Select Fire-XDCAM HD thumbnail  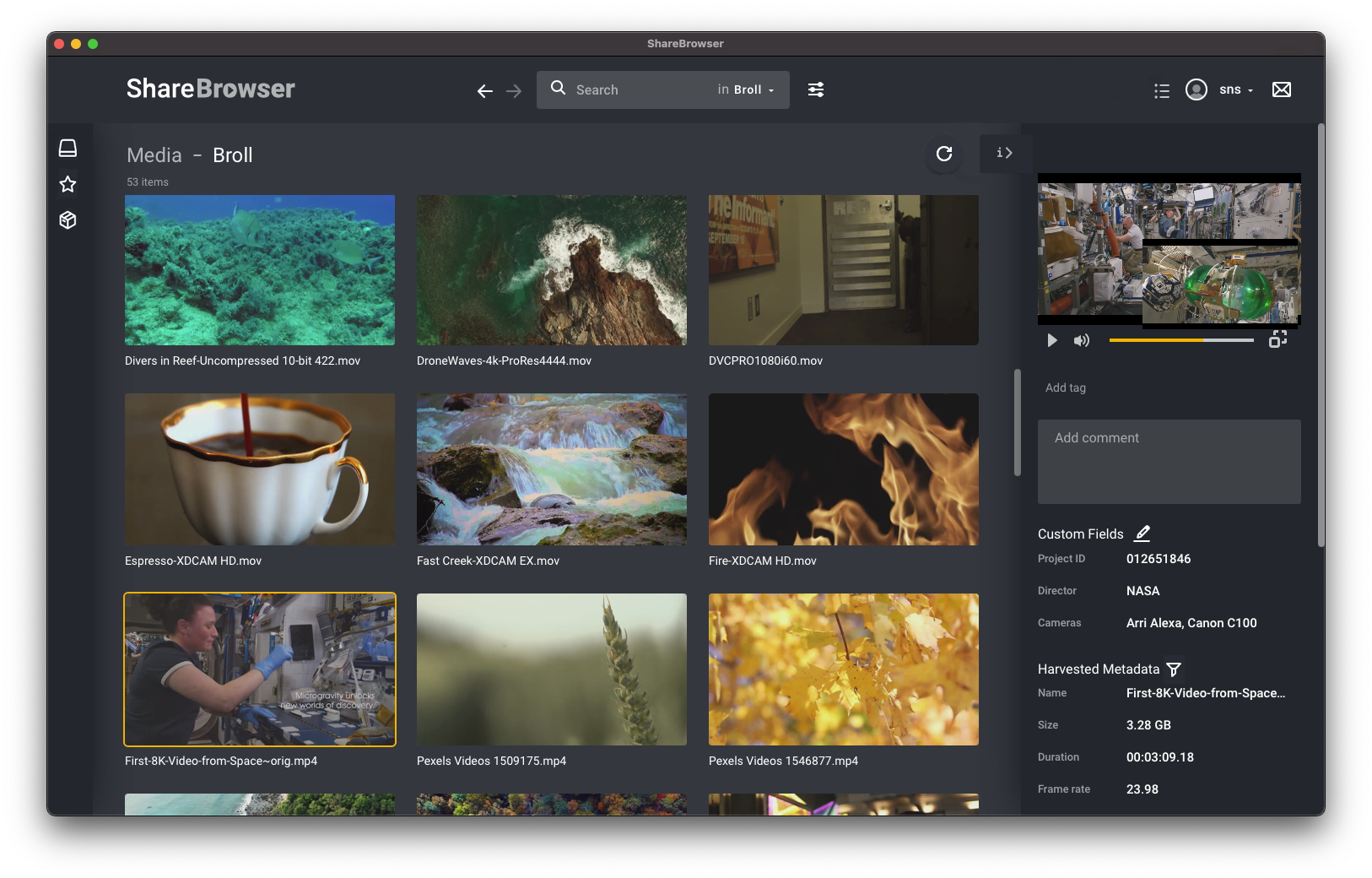[844, 469]
